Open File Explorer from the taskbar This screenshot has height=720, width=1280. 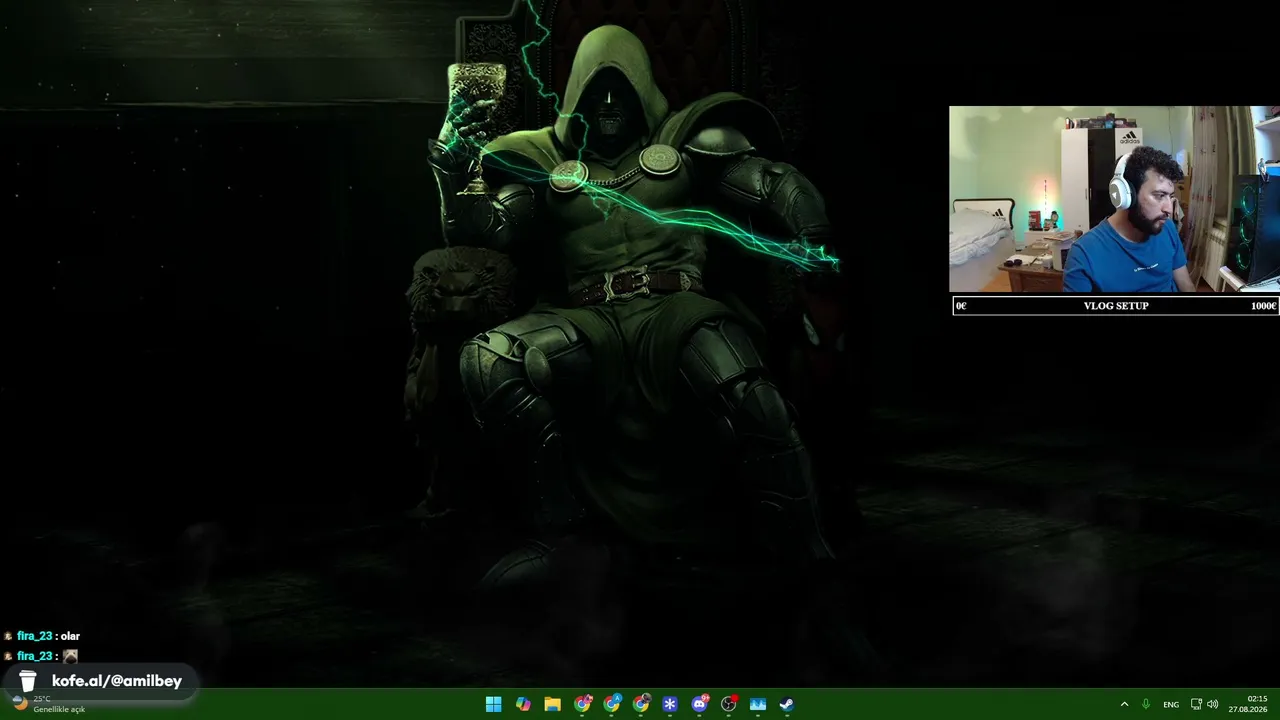click(x=552, y=704)
